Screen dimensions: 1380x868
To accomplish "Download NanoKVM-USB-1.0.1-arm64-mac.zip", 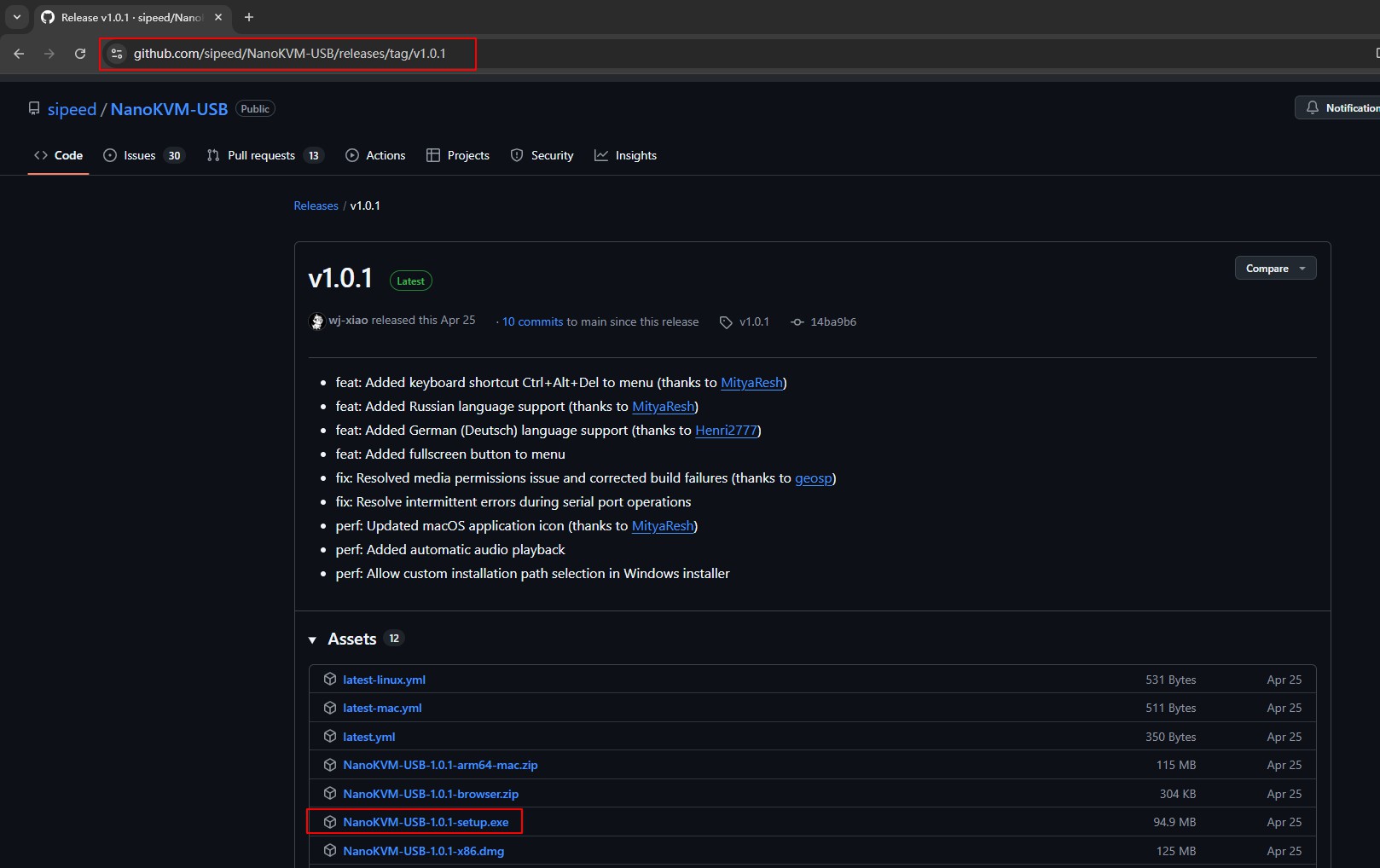I will coord(440,765).
